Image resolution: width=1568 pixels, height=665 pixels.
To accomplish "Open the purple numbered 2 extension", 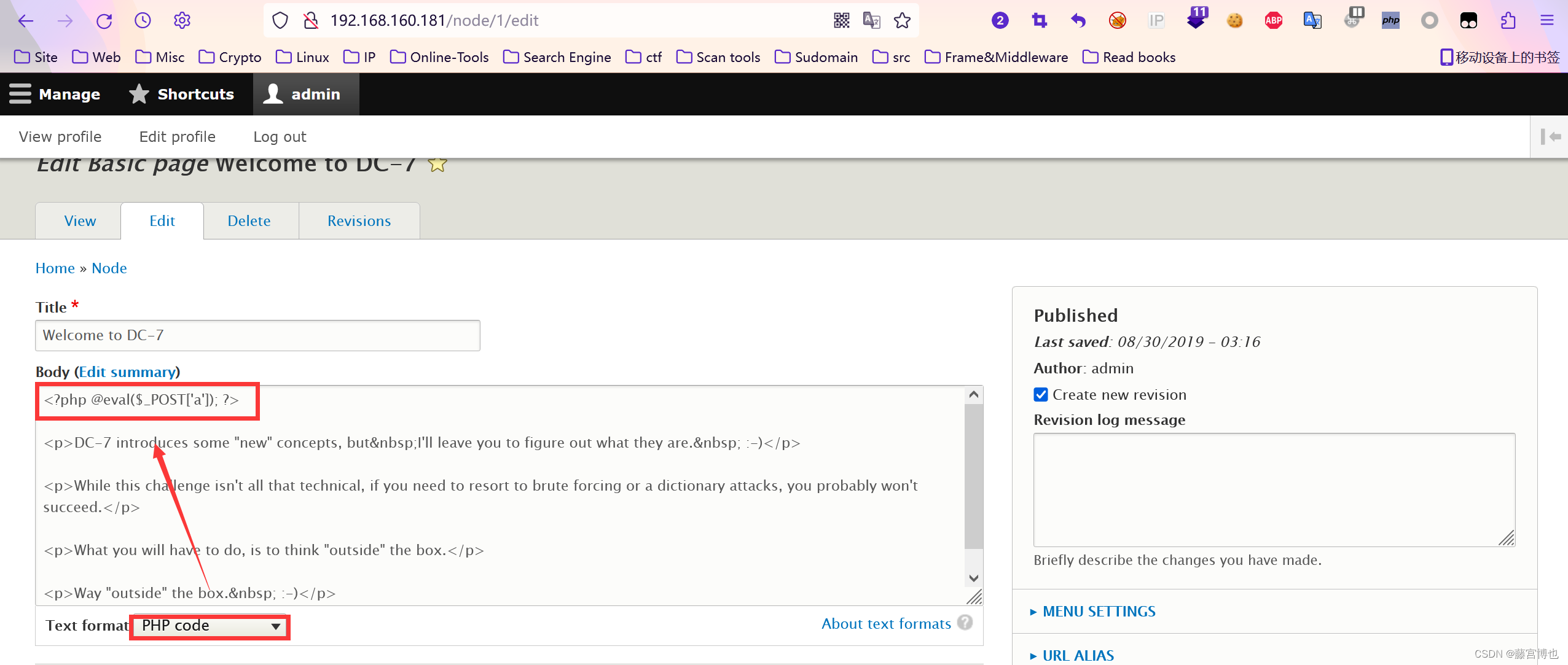I will point(1000,21).
